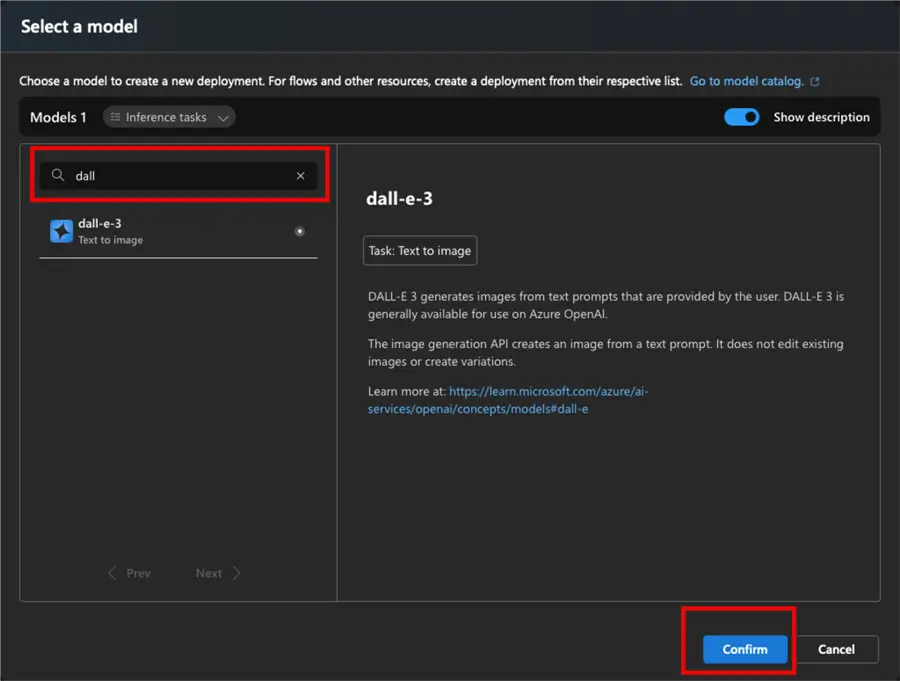The image size is (900, 681).
Task: Click the Task: Text to image tag
Action: pyautogui.click(x=420, y=251)
